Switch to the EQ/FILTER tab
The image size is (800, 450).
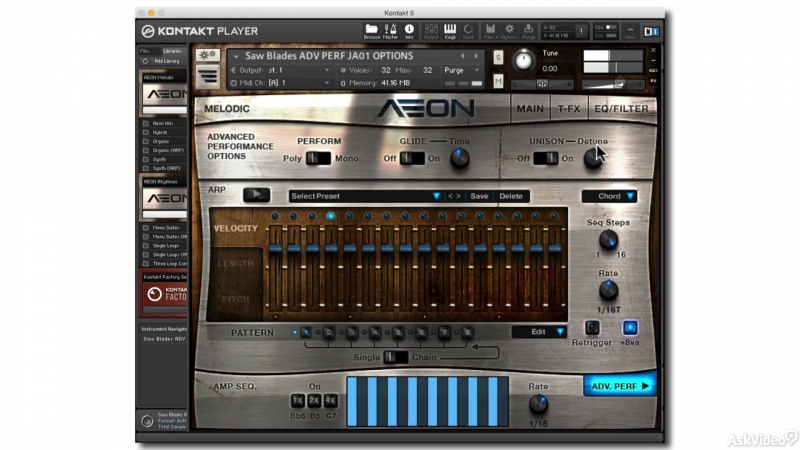pos(621,109)
